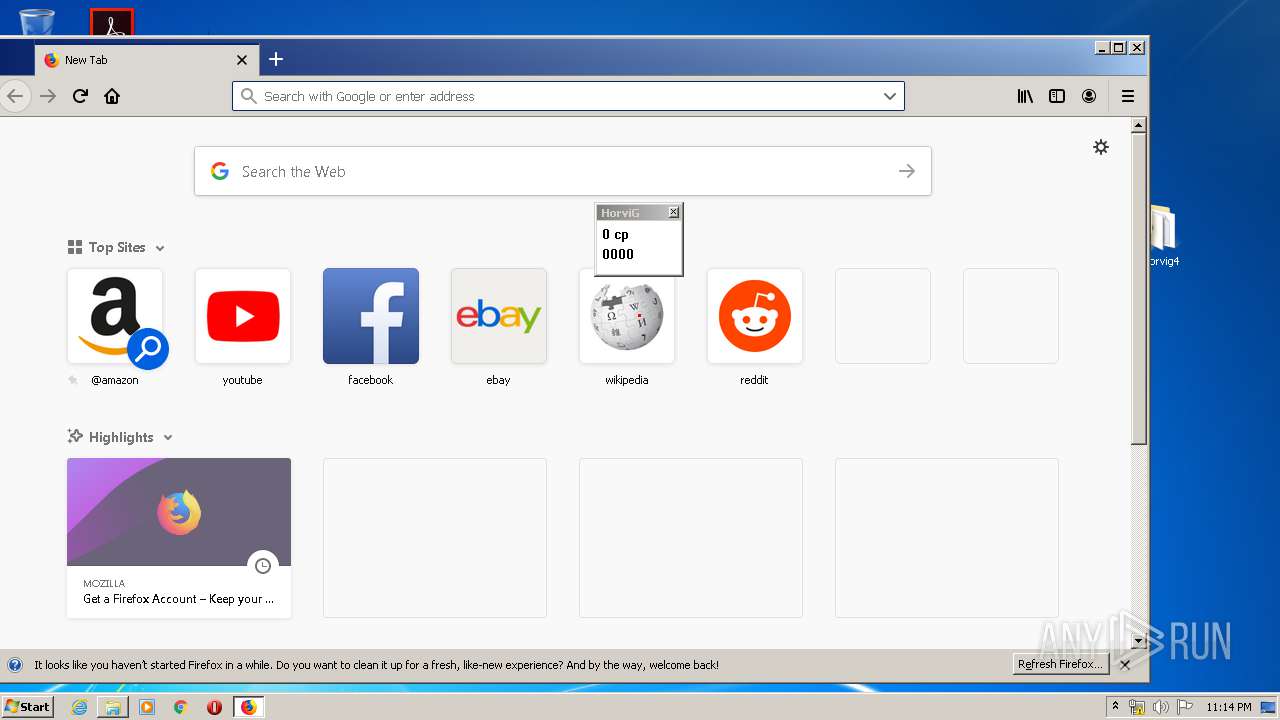Open the Firefox hamburger menu
The image size is (1280, 720).
tap(1128, 96)
